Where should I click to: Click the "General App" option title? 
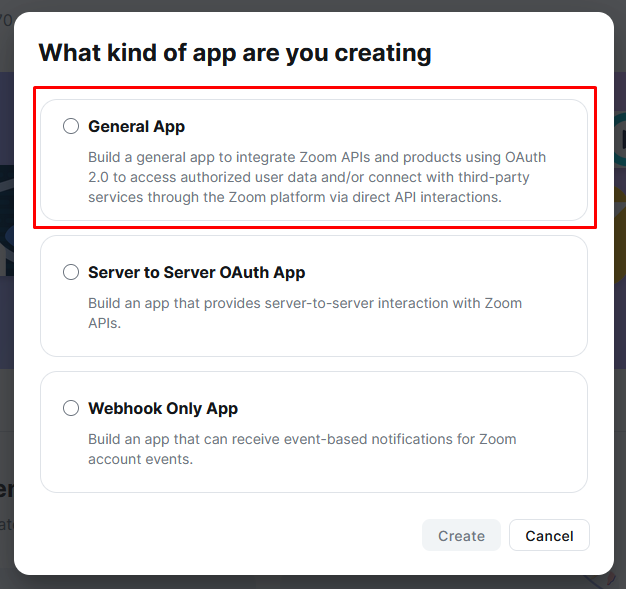(136, 126)
